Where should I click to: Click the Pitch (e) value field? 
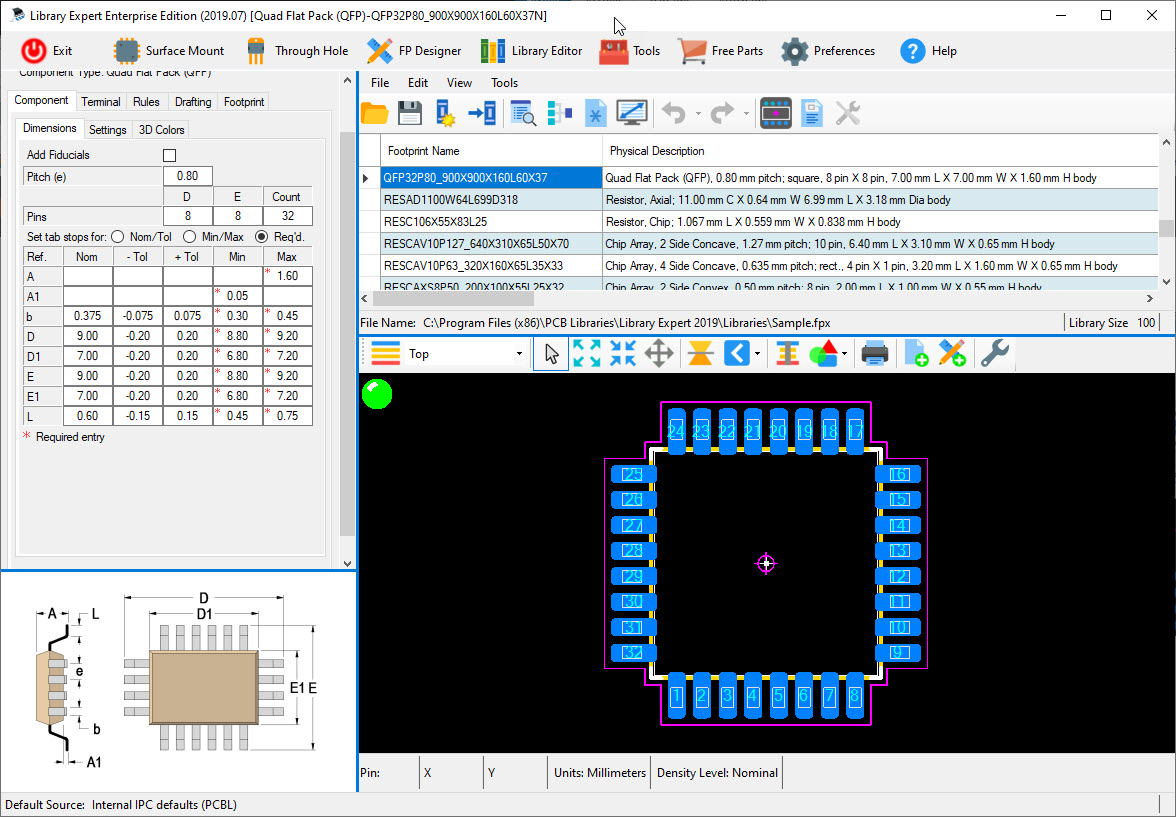click(188, 176)
